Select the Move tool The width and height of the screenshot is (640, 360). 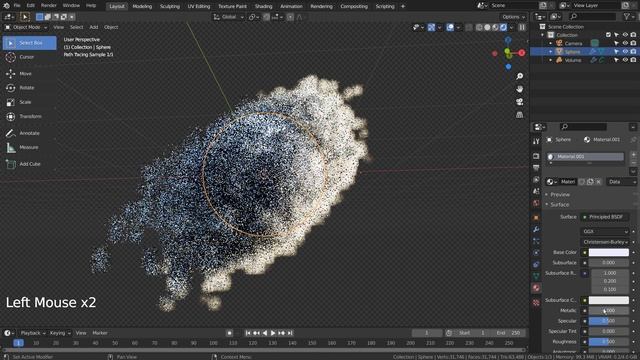click(x=29, y=73)
